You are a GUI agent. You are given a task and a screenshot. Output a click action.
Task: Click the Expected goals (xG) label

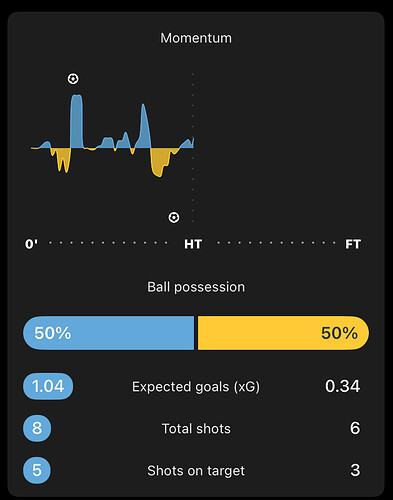(x=196, y=387)
